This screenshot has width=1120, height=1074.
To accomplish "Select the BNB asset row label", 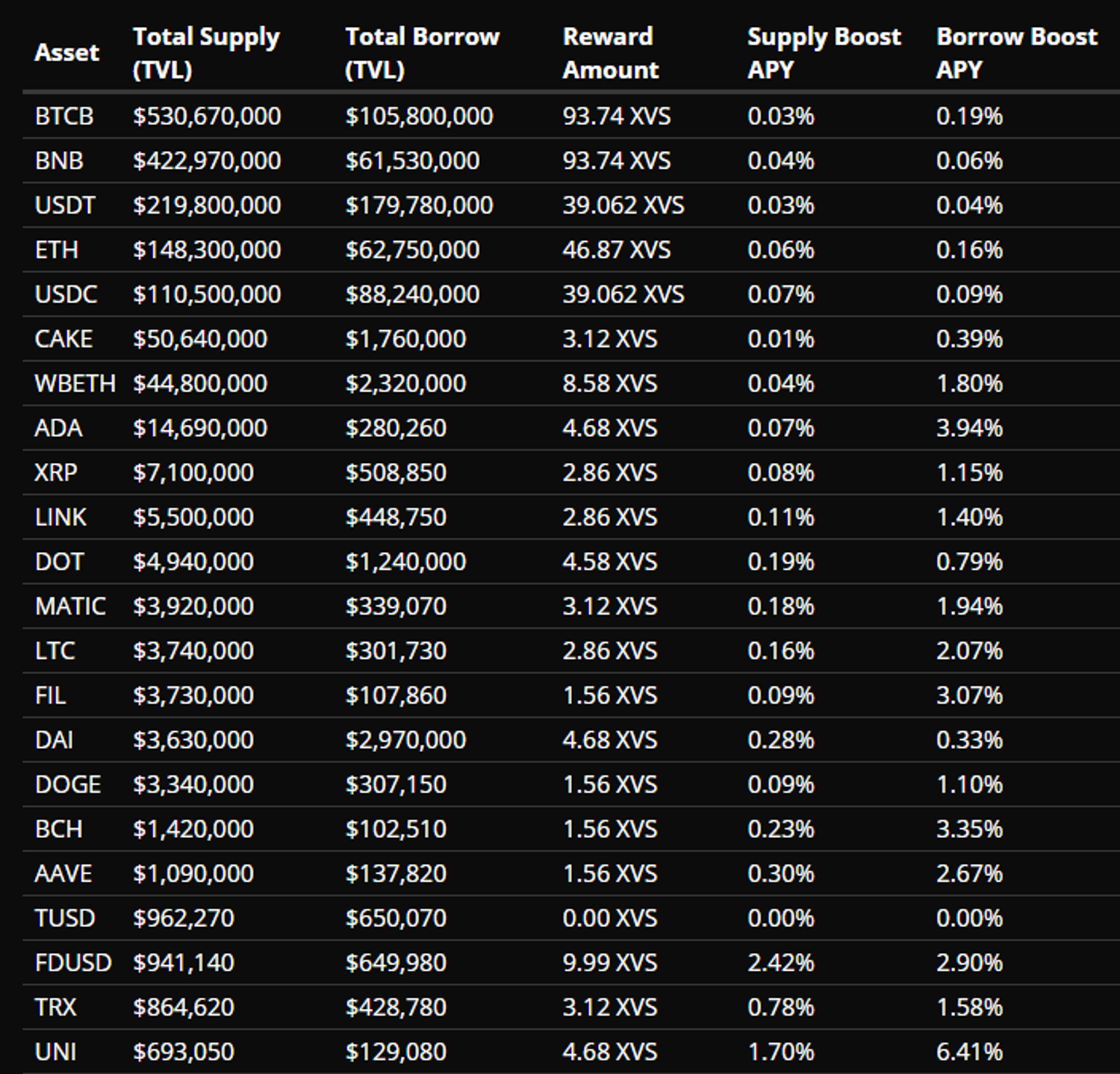I will pos(59,161).
